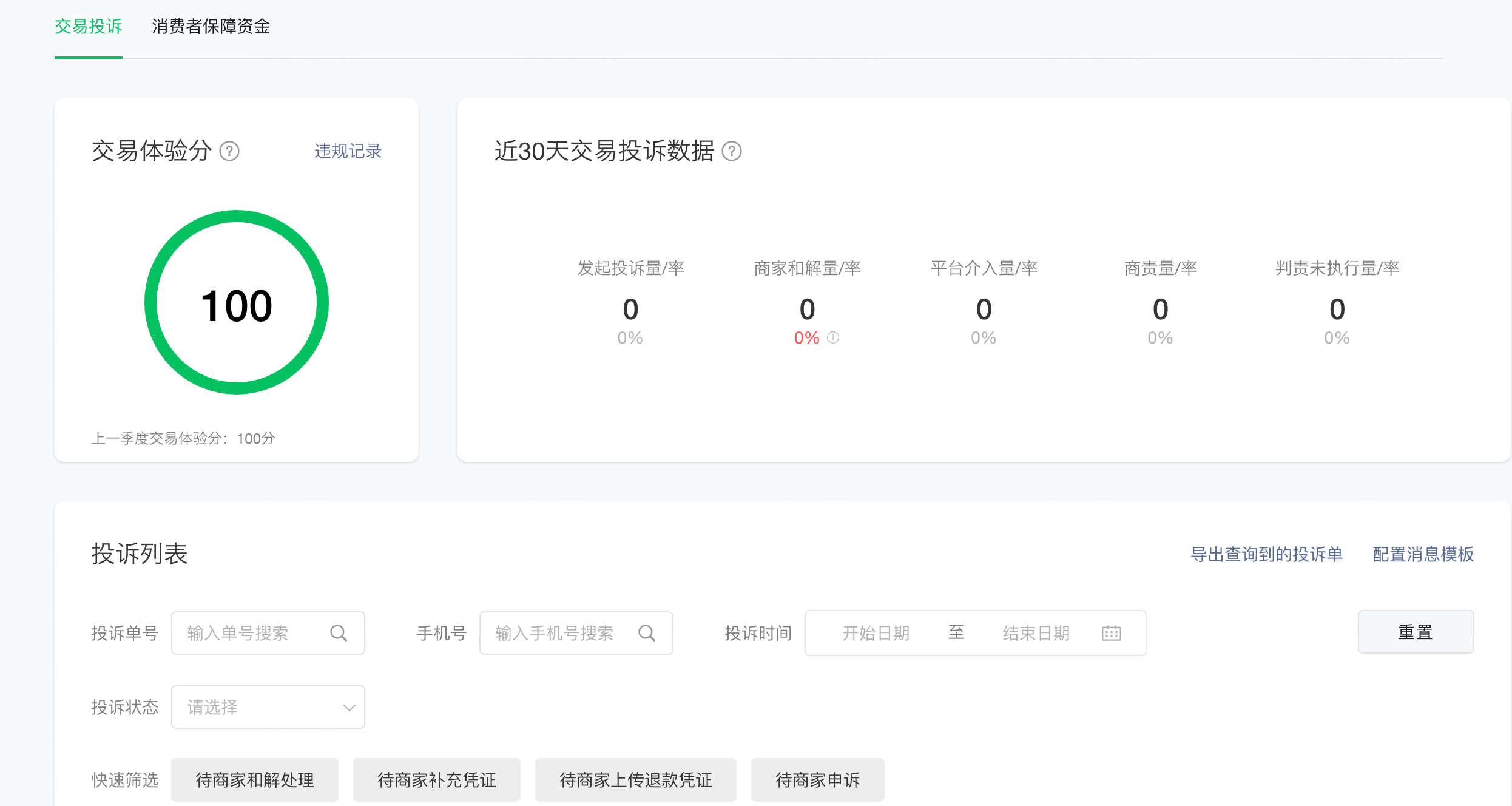
Task: Click info icon beside red 0%
Action: click(834, 337)
